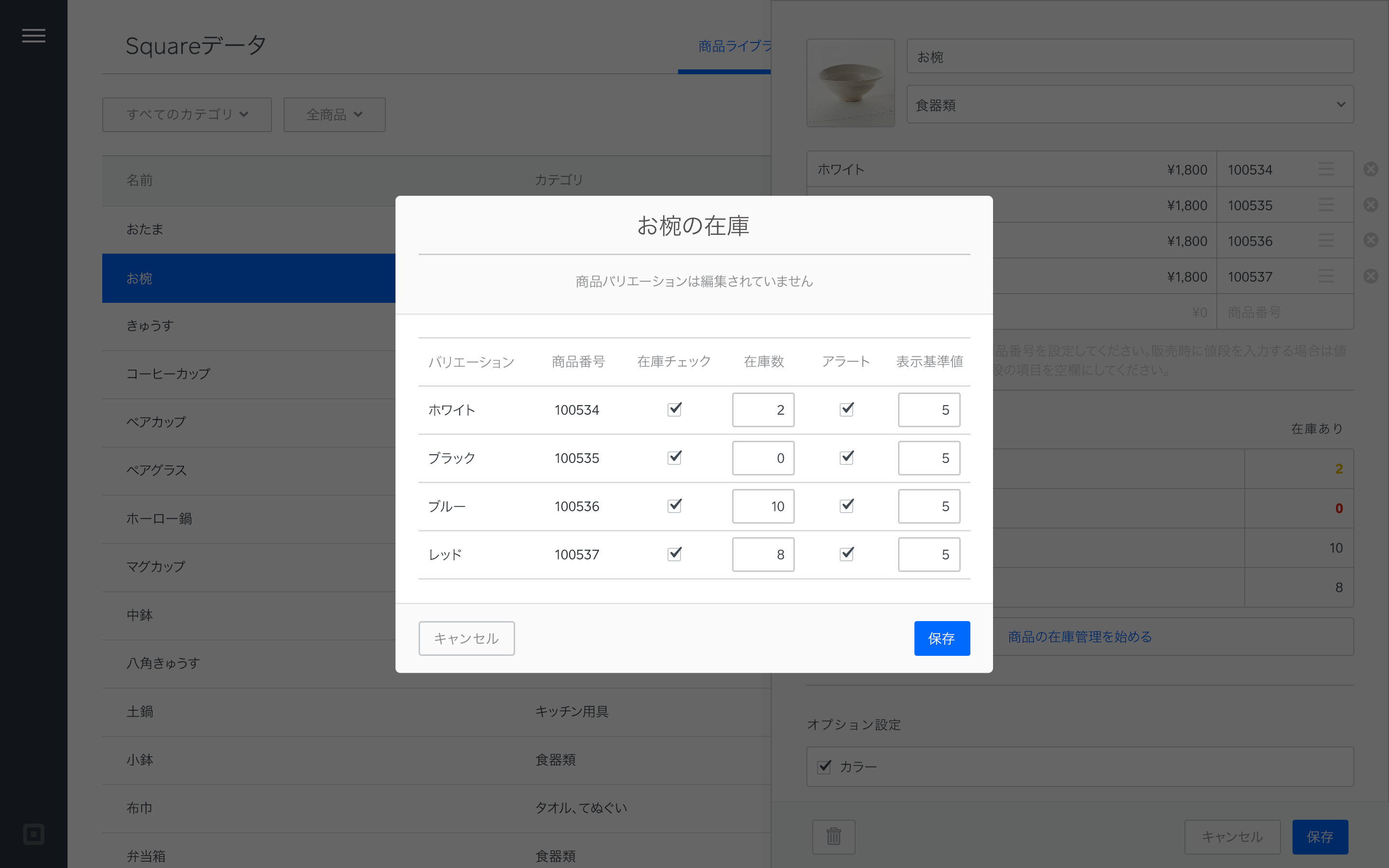Open the 全商品 filter dropdown
This screenshot has width=1389, height=868.
click(x=334, y=114)
